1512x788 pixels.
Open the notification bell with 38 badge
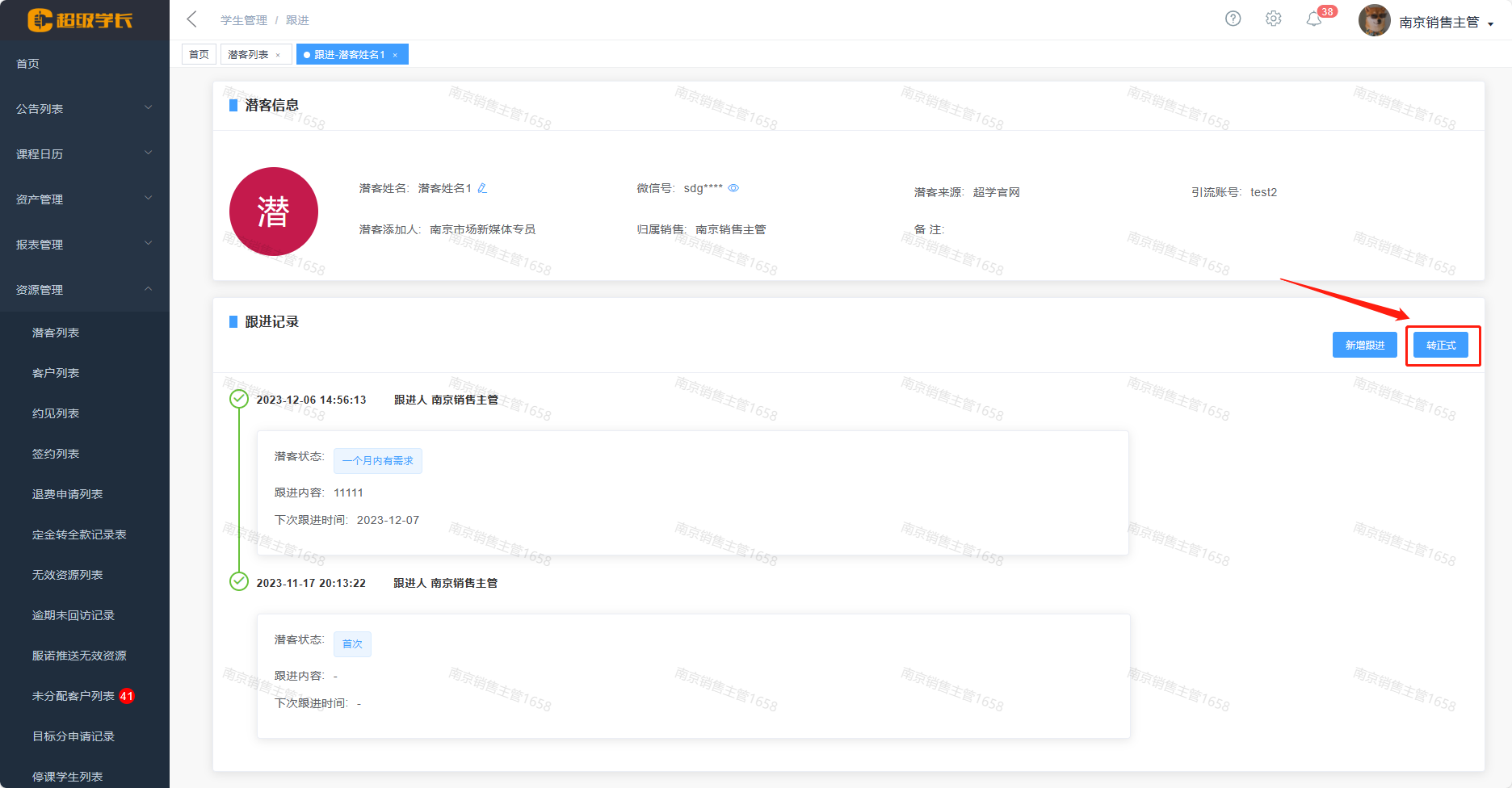coord(1314,19)
